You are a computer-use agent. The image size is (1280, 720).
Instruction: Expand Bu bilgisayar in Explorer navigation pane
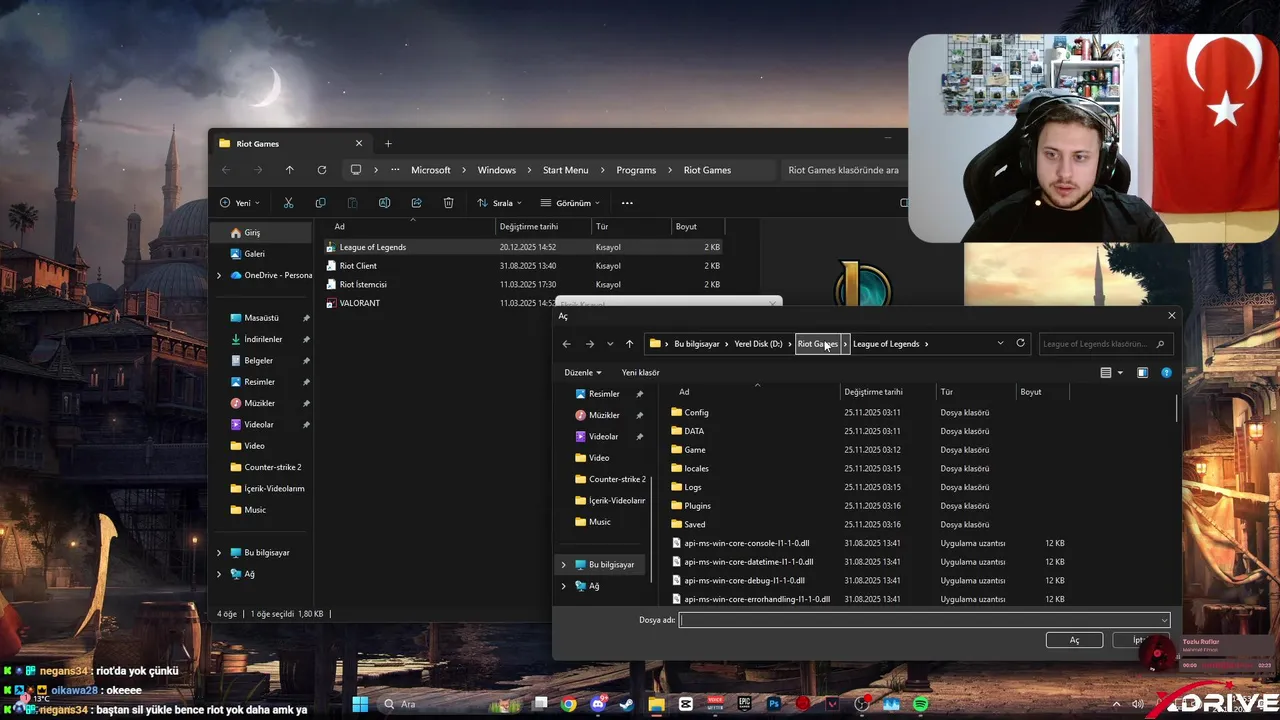click(219, 552)
